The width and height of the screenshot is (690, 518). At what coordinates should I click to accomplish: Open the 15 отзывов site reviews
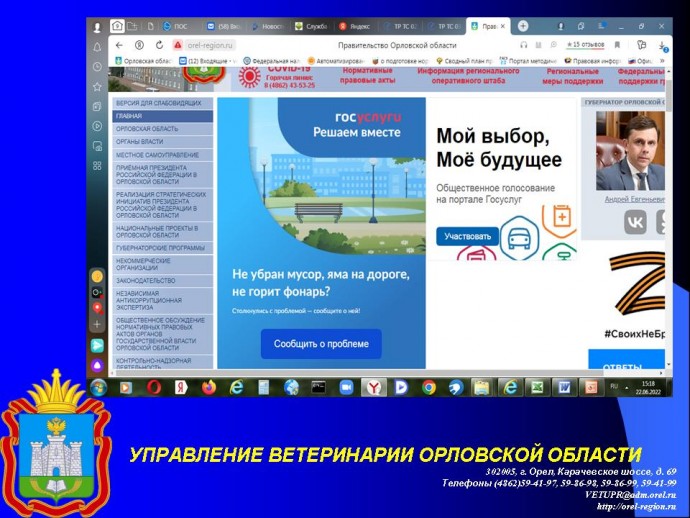pos(585,45)
